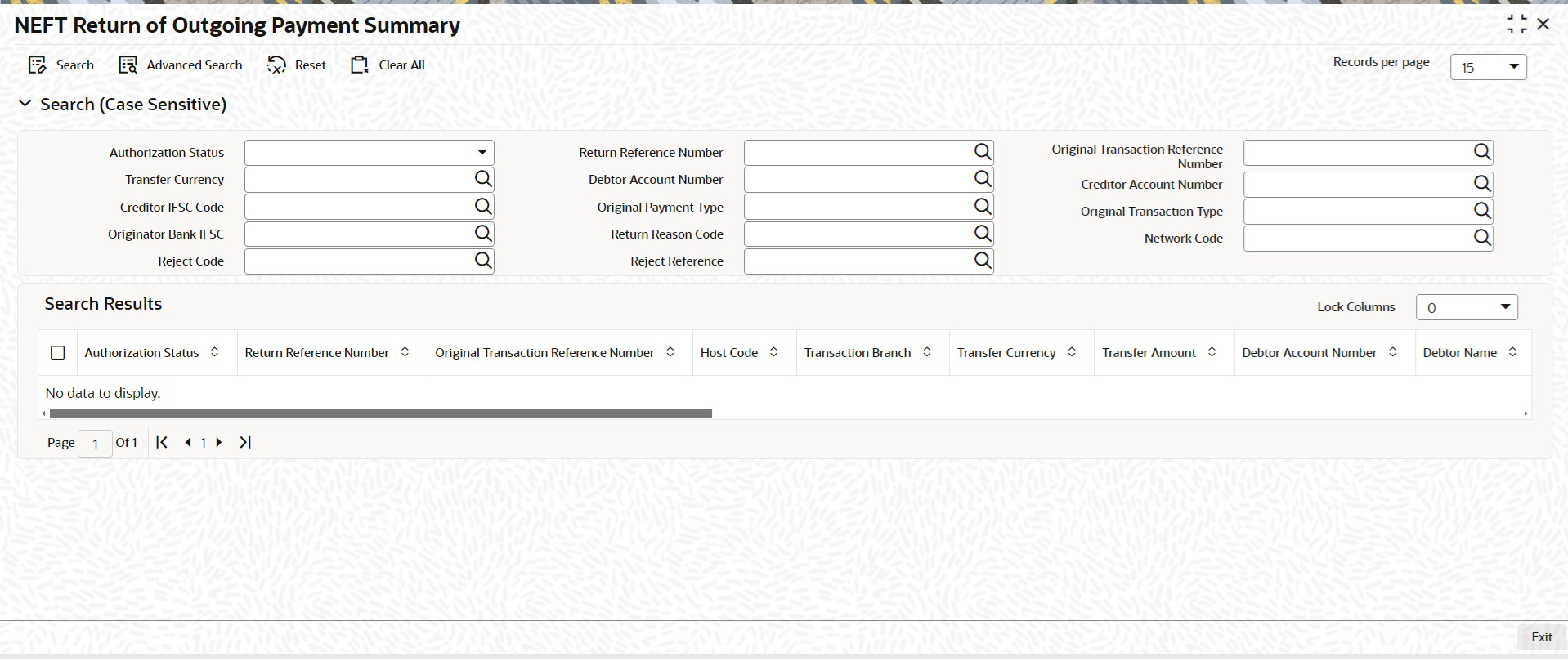Image resolution: width=1568 pixels, height=661 pixels.
Task: Open lookup for Creditor Account Number
Action: pos(1482,184)
